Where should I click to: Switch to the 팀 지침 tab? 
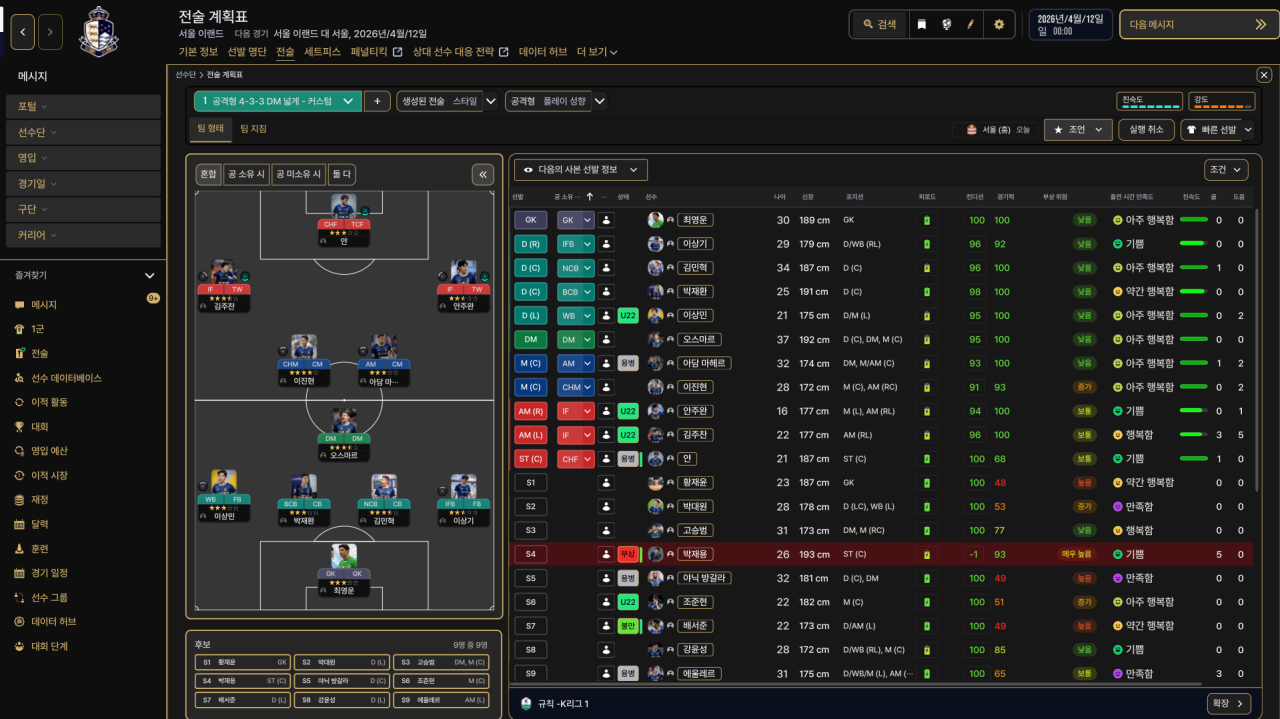click(x=253, y=129)
